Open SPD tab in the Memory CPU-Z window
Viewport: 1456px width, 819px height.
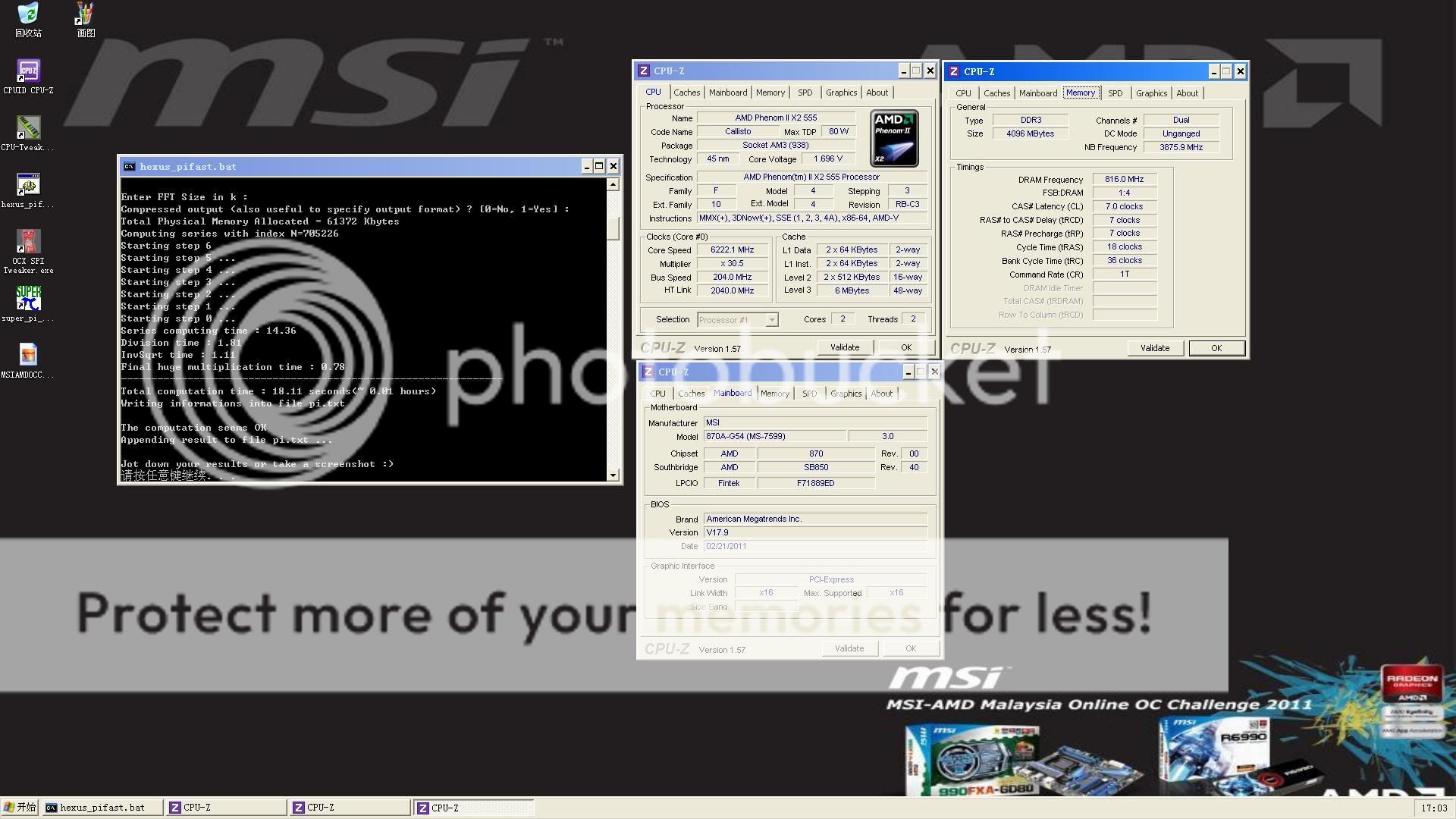pyautogui.click(x=1115, y=93)
